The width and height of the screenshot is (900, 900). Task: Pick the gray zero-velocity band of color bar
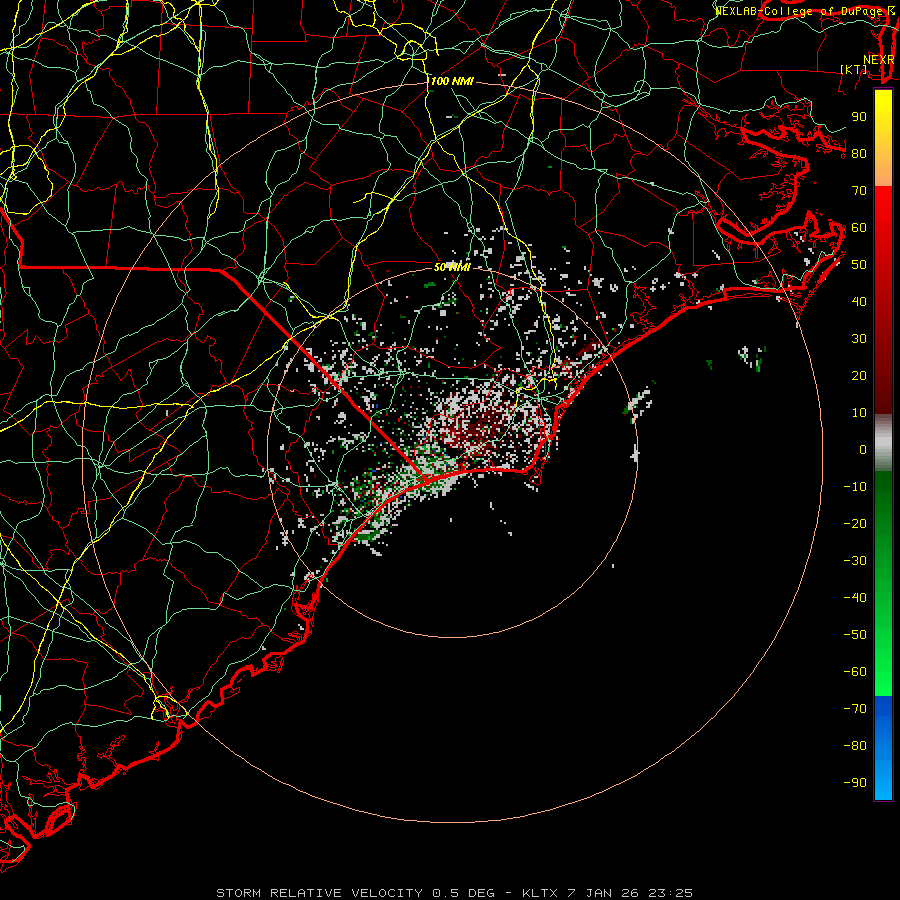pos(883,443)
